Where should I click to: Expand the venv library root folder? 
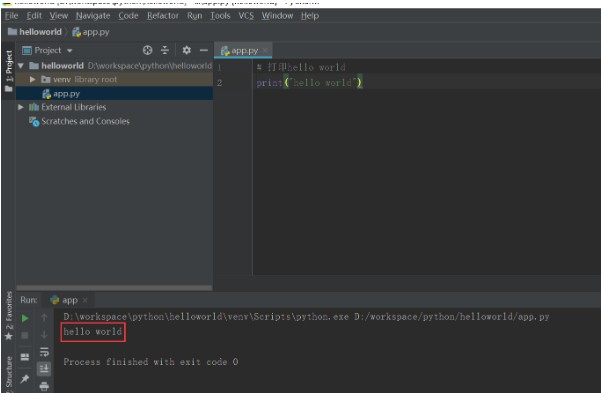pos(32,79)
